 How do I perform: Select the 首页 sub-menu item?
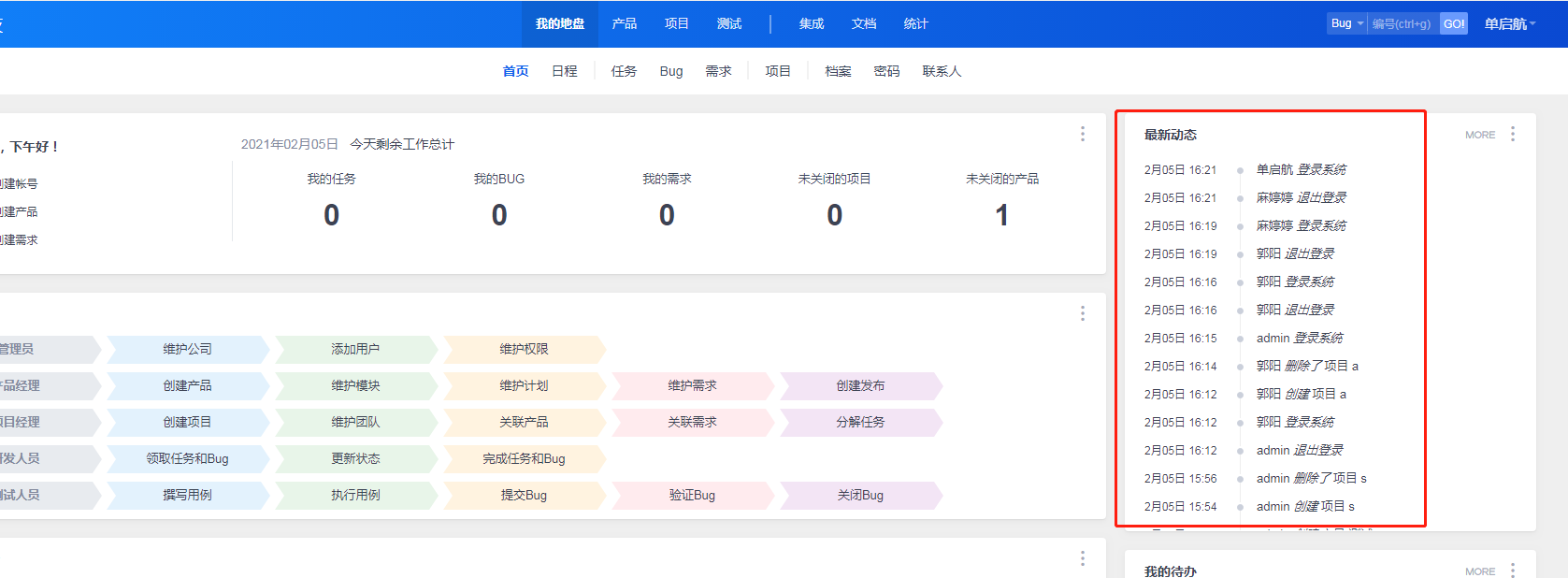516,71
